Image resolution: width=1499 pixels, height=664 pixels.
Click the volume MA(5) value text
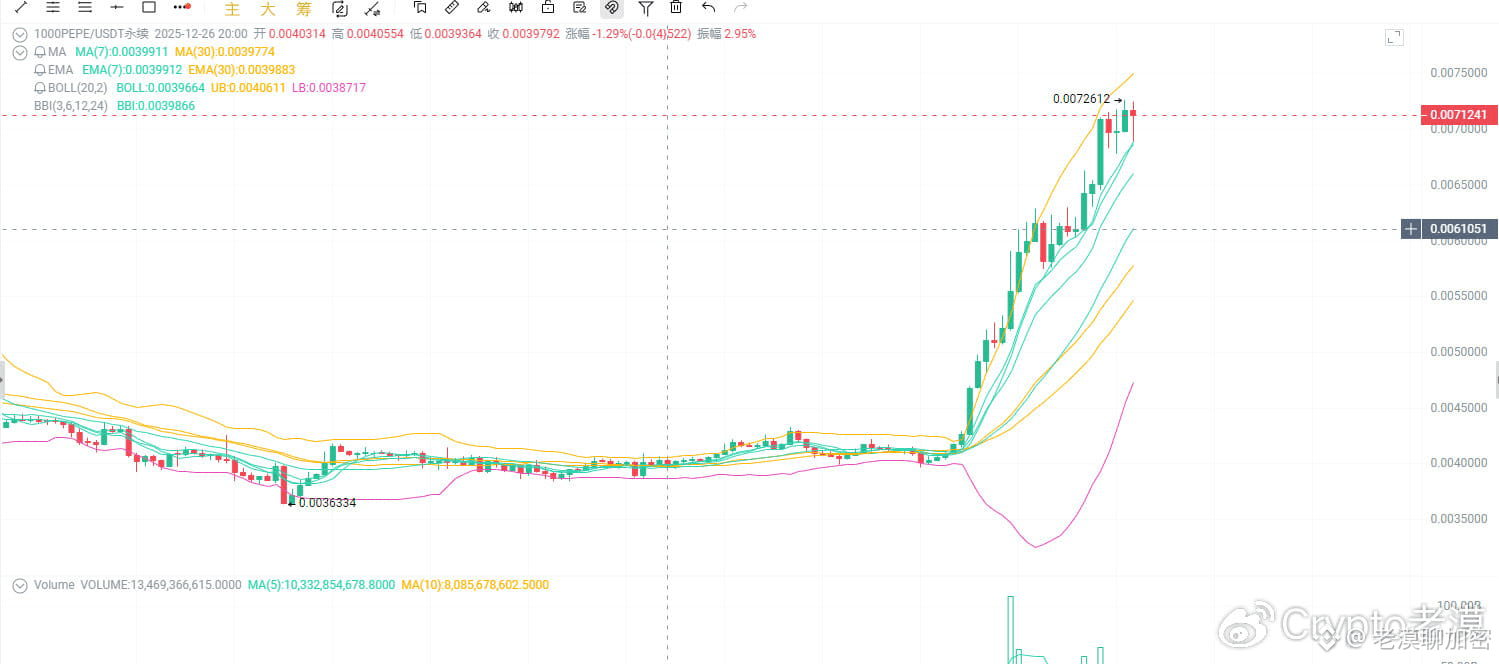(320, 585)
